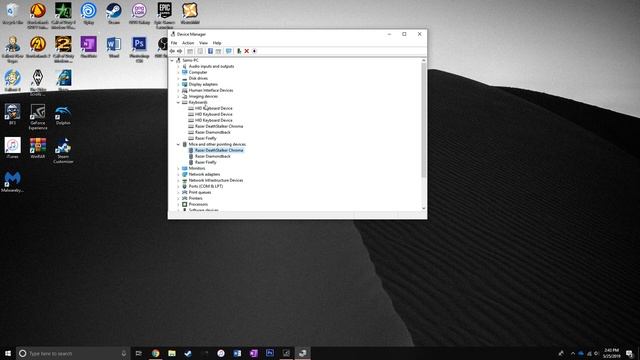Expand the Processors node
The width and height of the screenshot is (640, 360).
[x=178, y=204]
